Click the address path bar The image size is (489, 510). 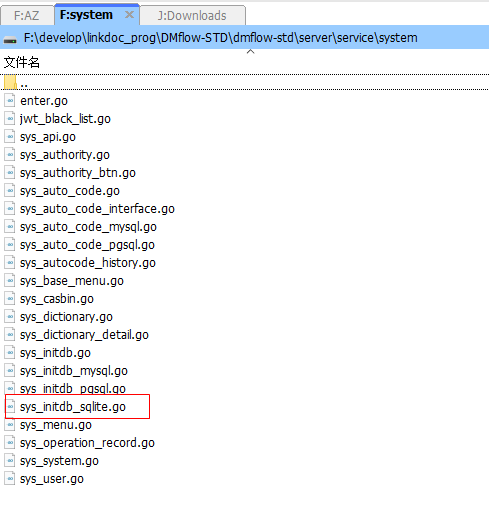pos(244,38)
